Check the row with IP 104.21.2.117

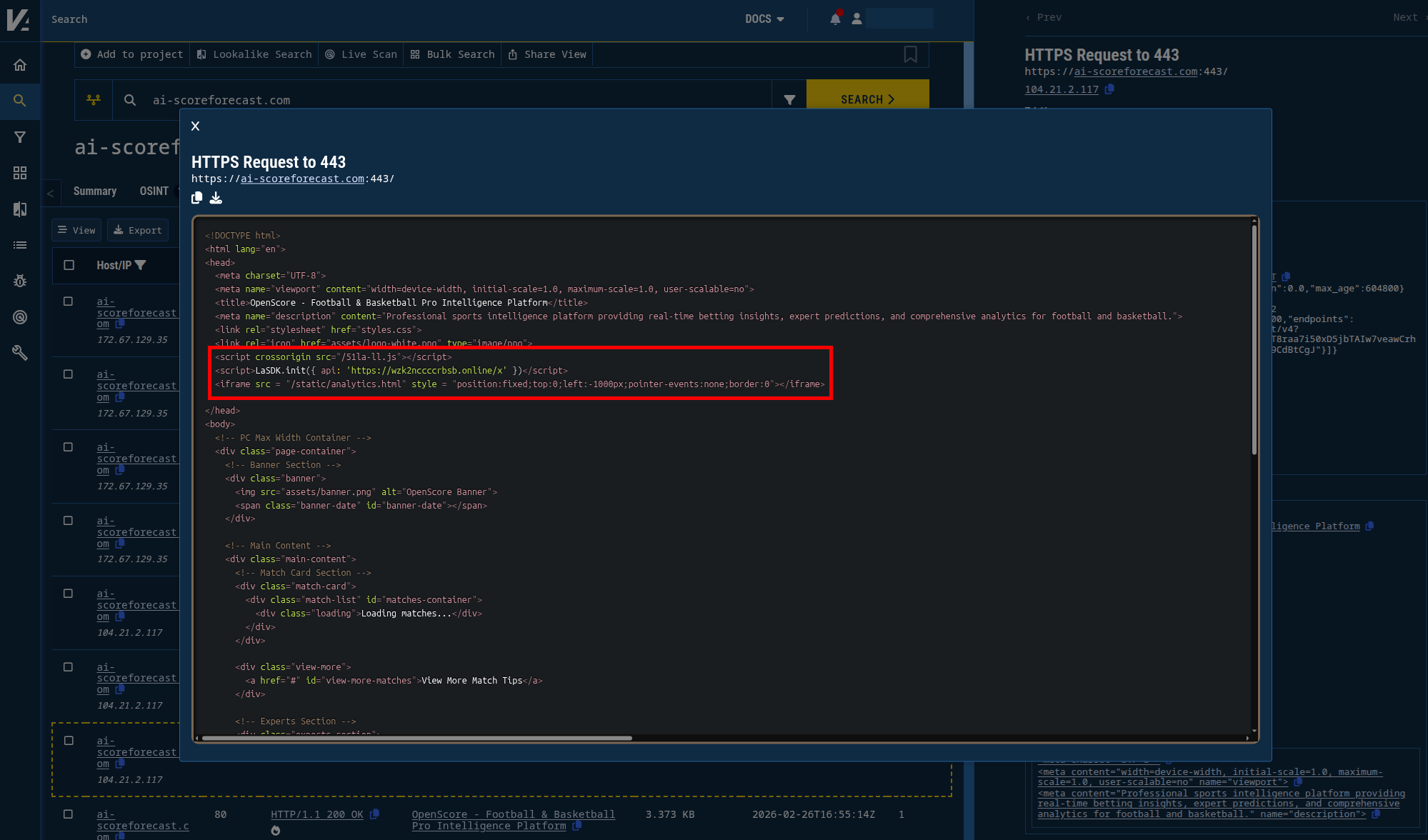(x=68, y=593)
